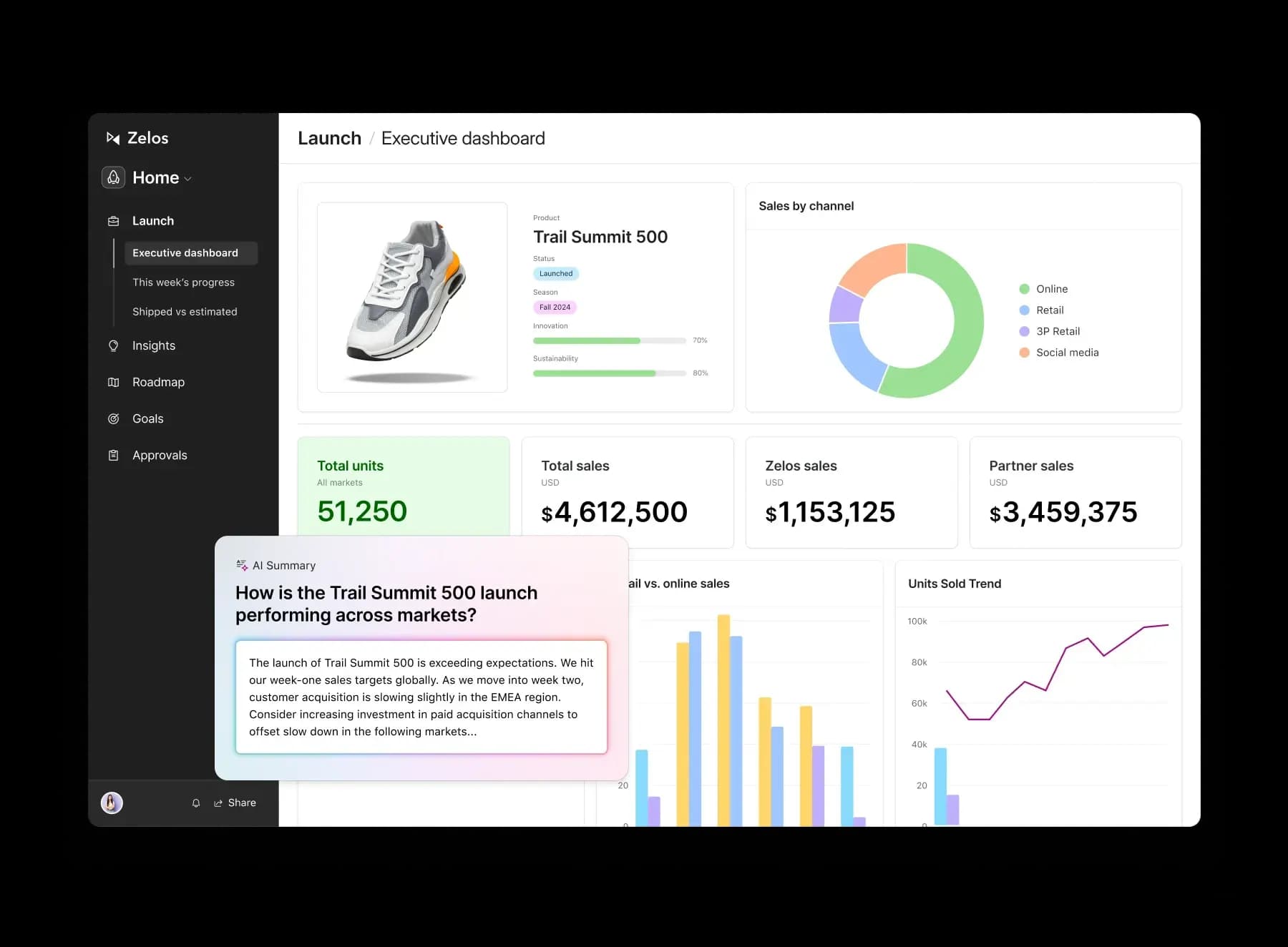Image resolution: width=1288 pixels, height=947 pixels.
Task: Toggle the Social media legend item
Action: coord(1066,353)
